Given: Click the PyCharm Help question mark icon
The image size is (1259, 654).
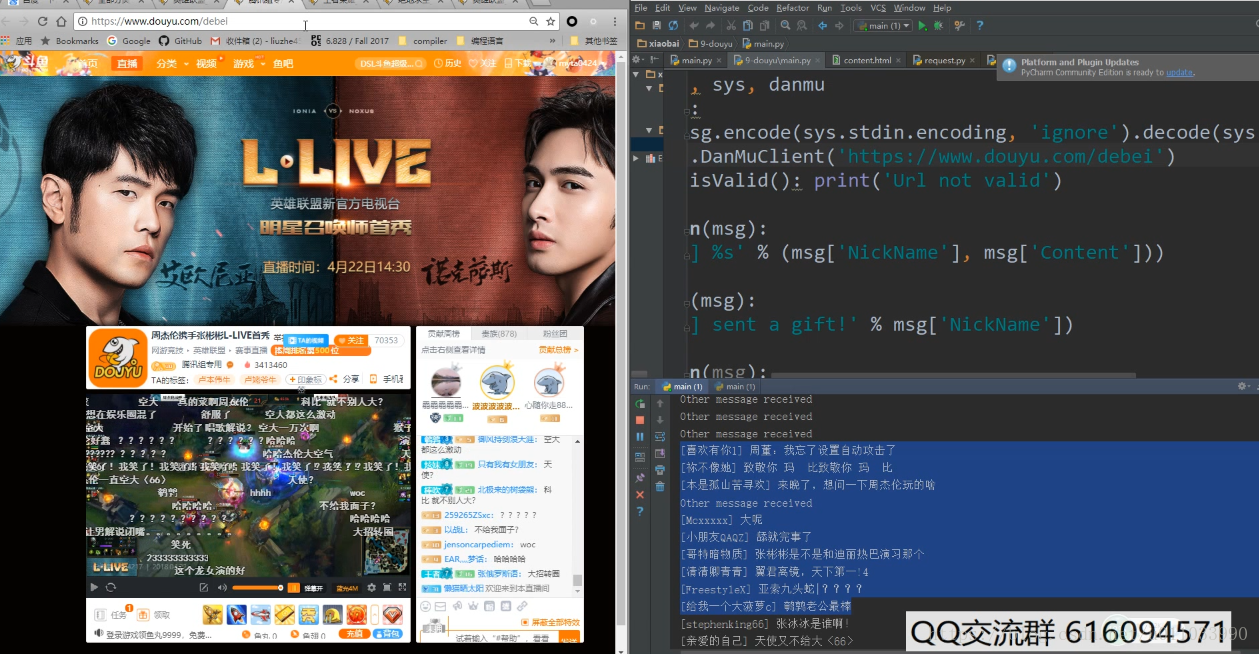Looking at the screenshot, I should pos(979,26).
